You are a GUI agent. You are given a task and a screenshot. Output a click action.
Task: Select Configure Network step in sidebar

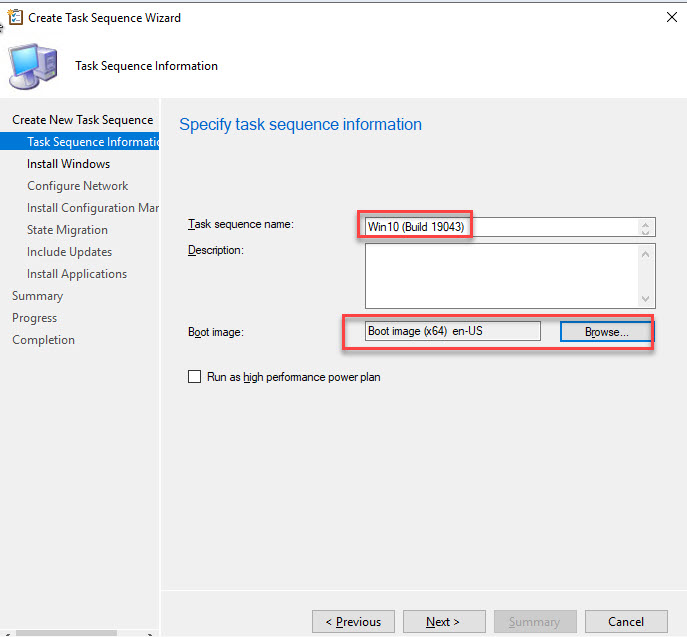(78, 186)
